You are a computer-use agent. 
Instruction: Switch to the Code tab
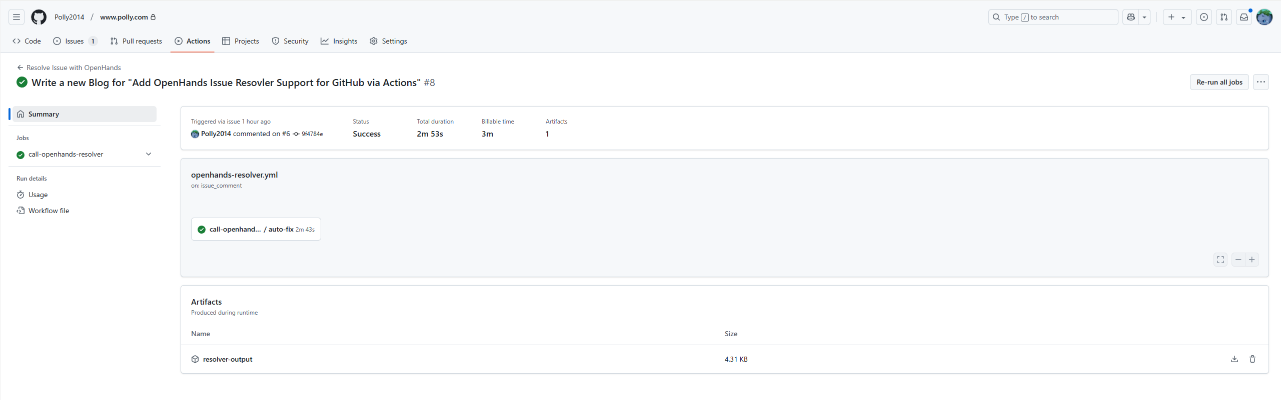pos(27,41)
